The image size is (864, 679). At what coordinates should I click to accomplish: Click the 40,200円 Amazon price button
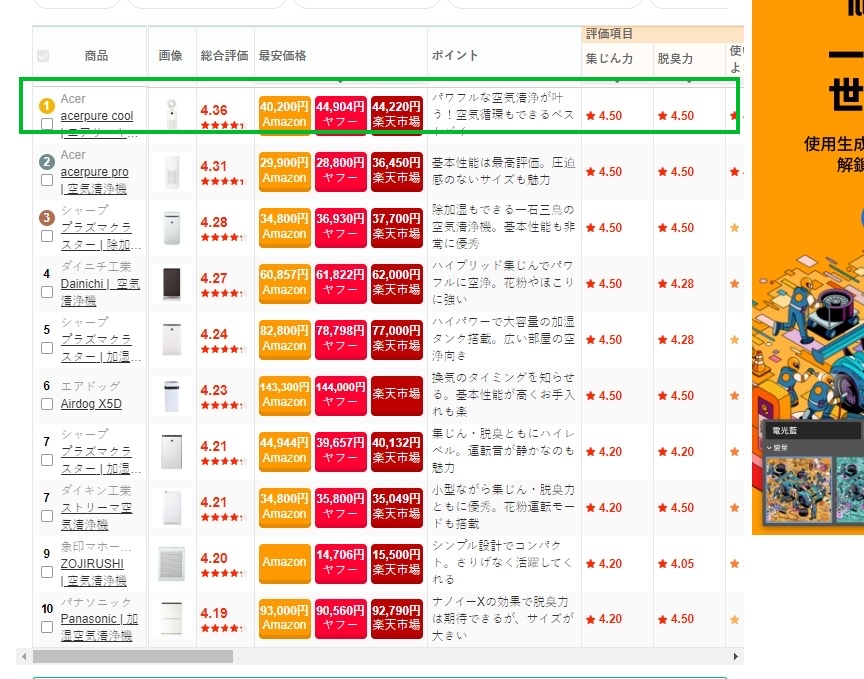point(284,115)
